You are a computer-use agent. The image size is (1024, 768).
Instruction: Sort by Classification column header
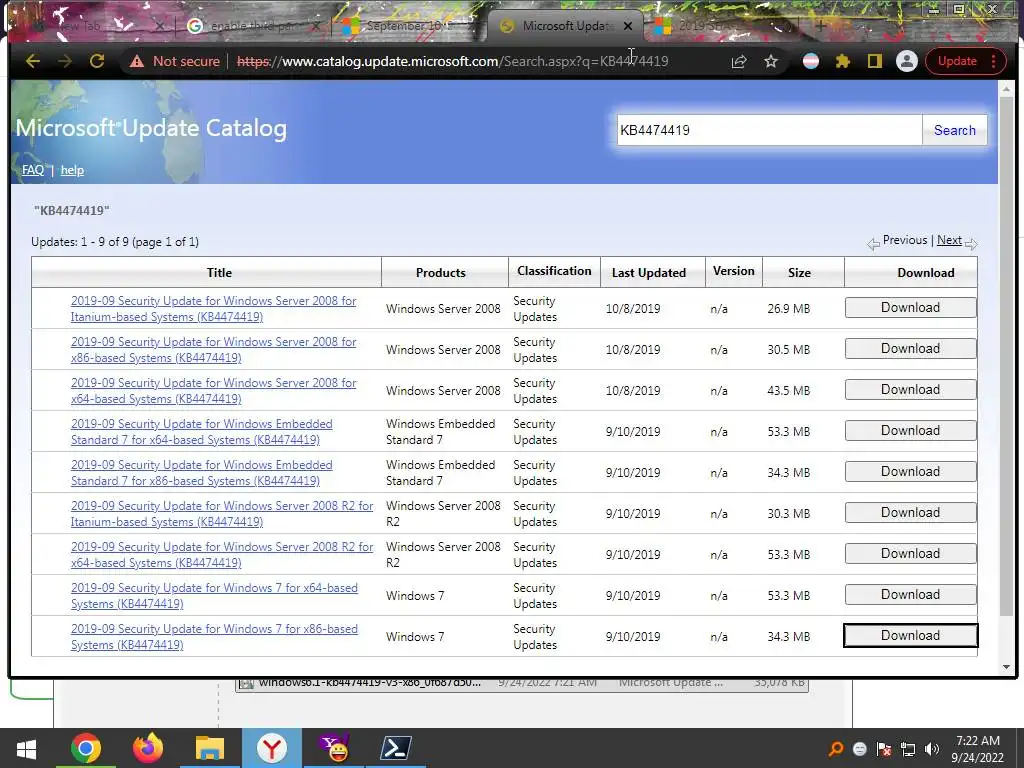(x=554, y=270)
